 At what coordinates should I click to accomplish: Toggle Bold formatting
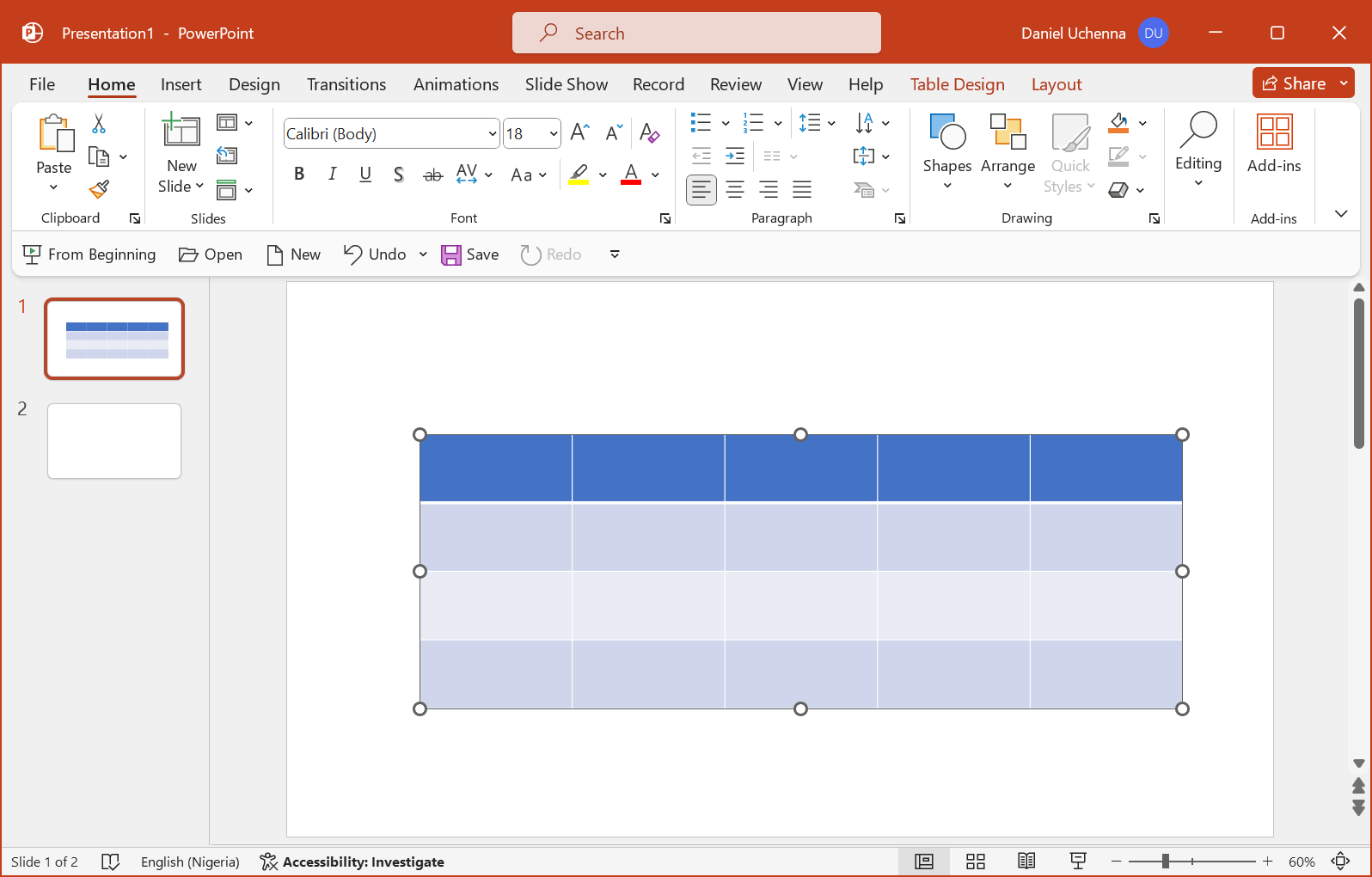coord(299,175)
